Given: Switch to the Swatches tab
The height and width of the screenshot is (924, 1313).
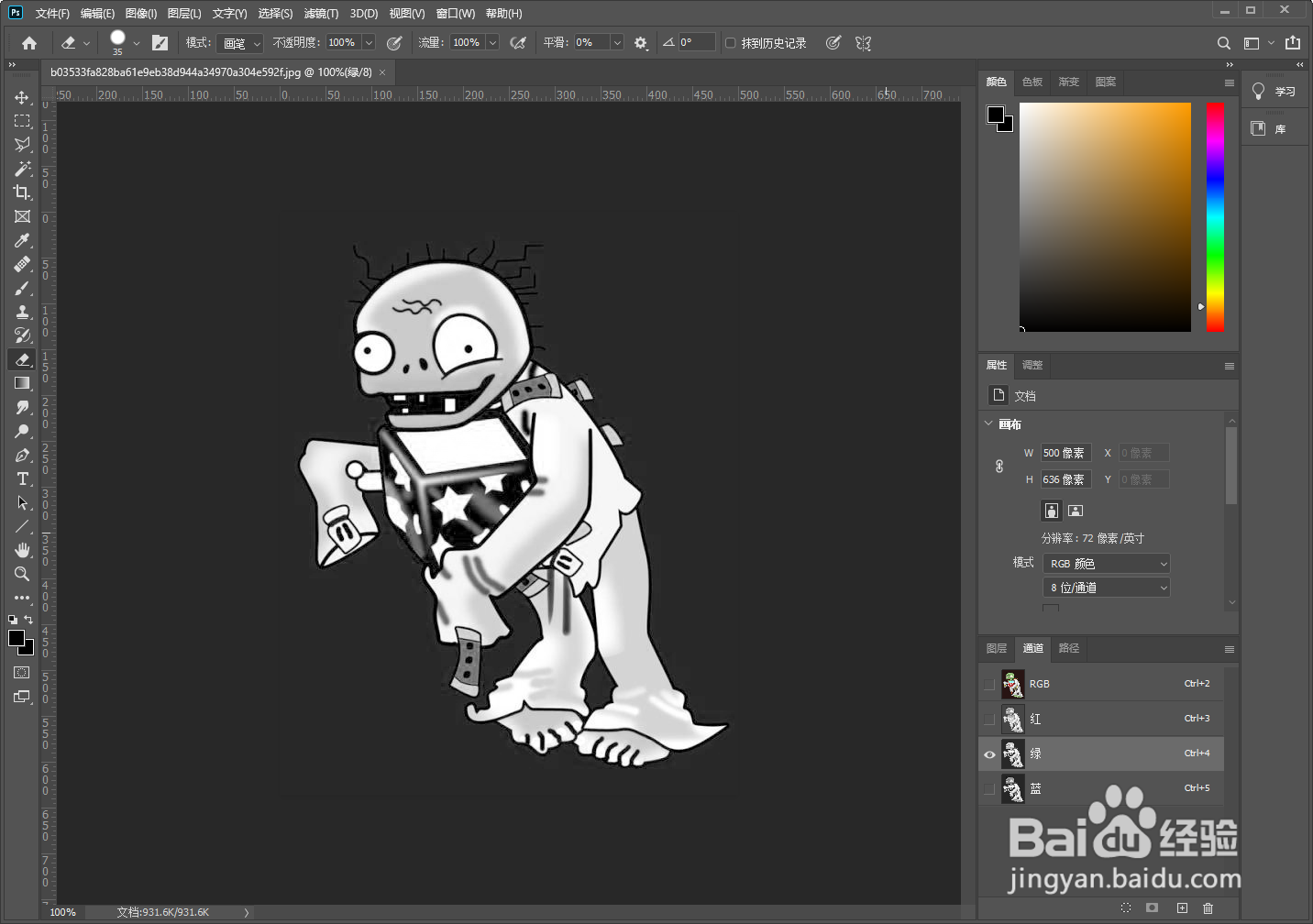Looking at the screenshot, I should click(x=1032, y=82).
